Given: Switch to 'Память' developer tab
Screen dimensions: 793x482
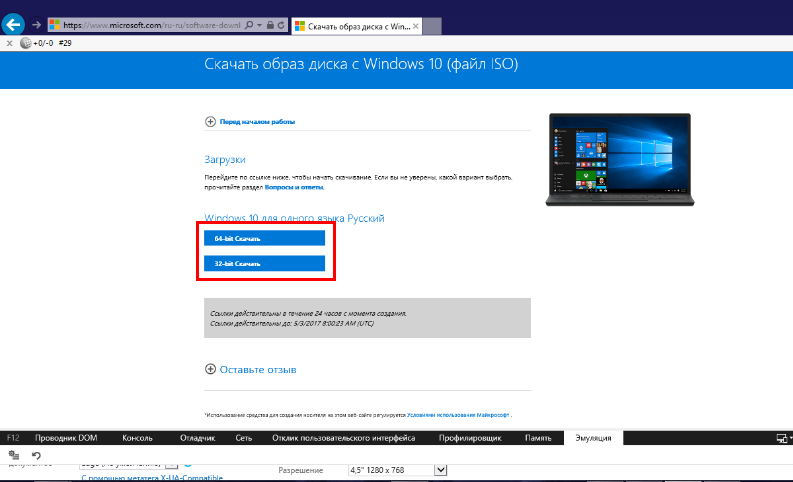Looking at the screenshot, I should (538, 438).
